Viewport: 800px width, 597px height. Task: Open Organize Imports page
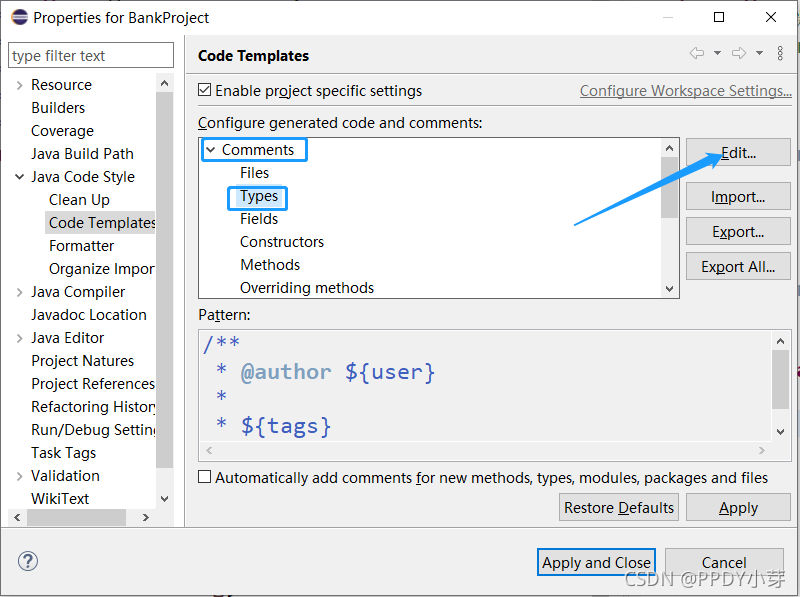coord(102,268)
